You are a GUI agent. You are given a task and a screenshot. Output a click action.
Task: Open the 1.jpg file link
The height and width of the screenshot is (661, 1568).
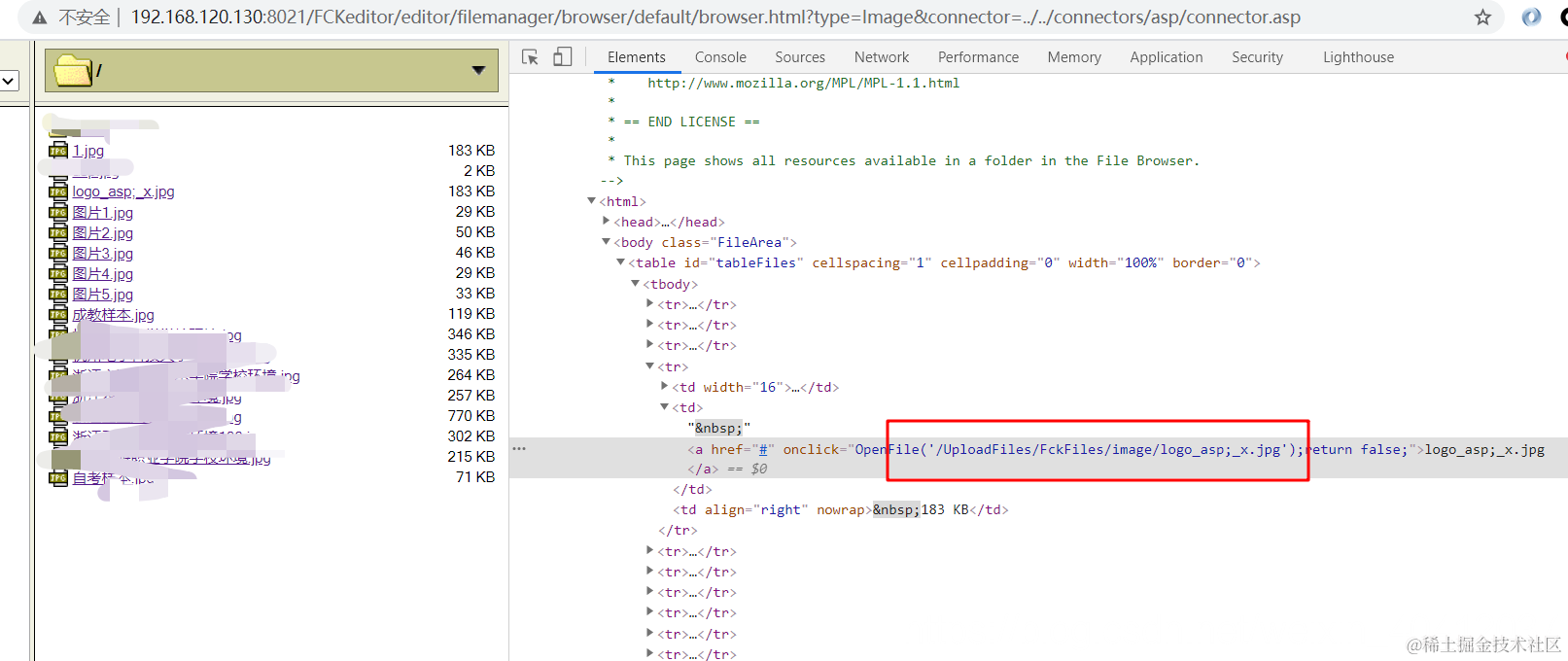87,151
